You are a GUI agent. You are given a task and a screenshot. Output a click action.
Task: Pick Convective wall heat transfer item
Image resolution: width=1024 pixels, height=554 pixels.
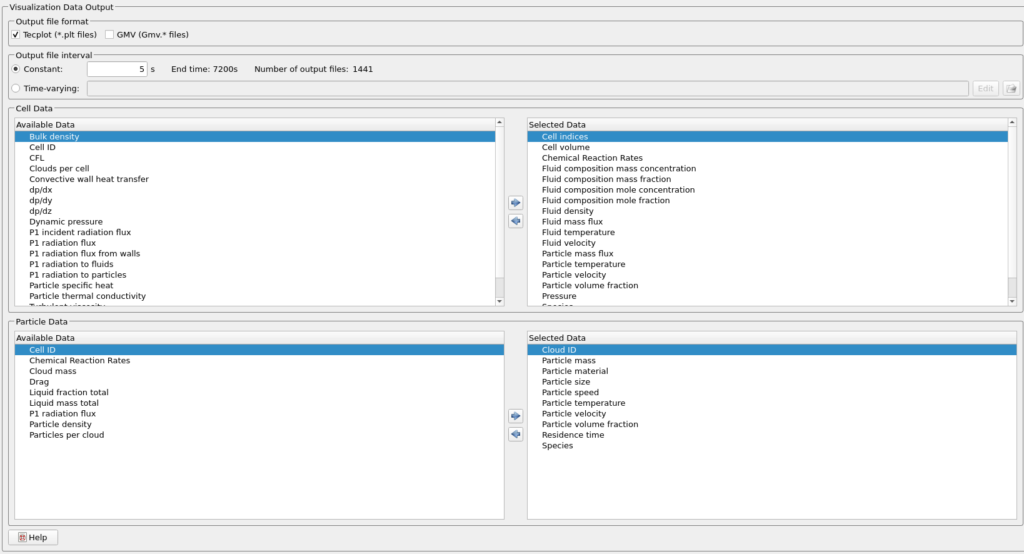(x=89, y=179)
